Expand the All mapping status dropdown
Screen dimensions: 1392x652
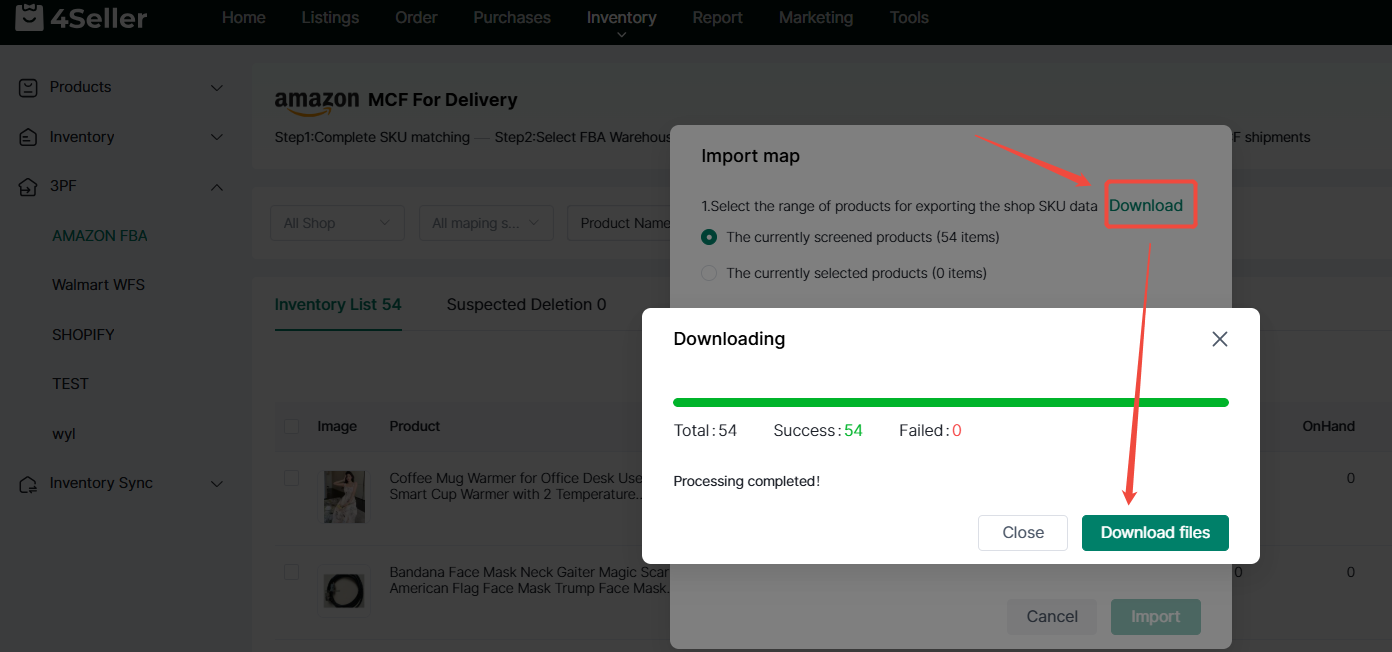pos(486,223)
